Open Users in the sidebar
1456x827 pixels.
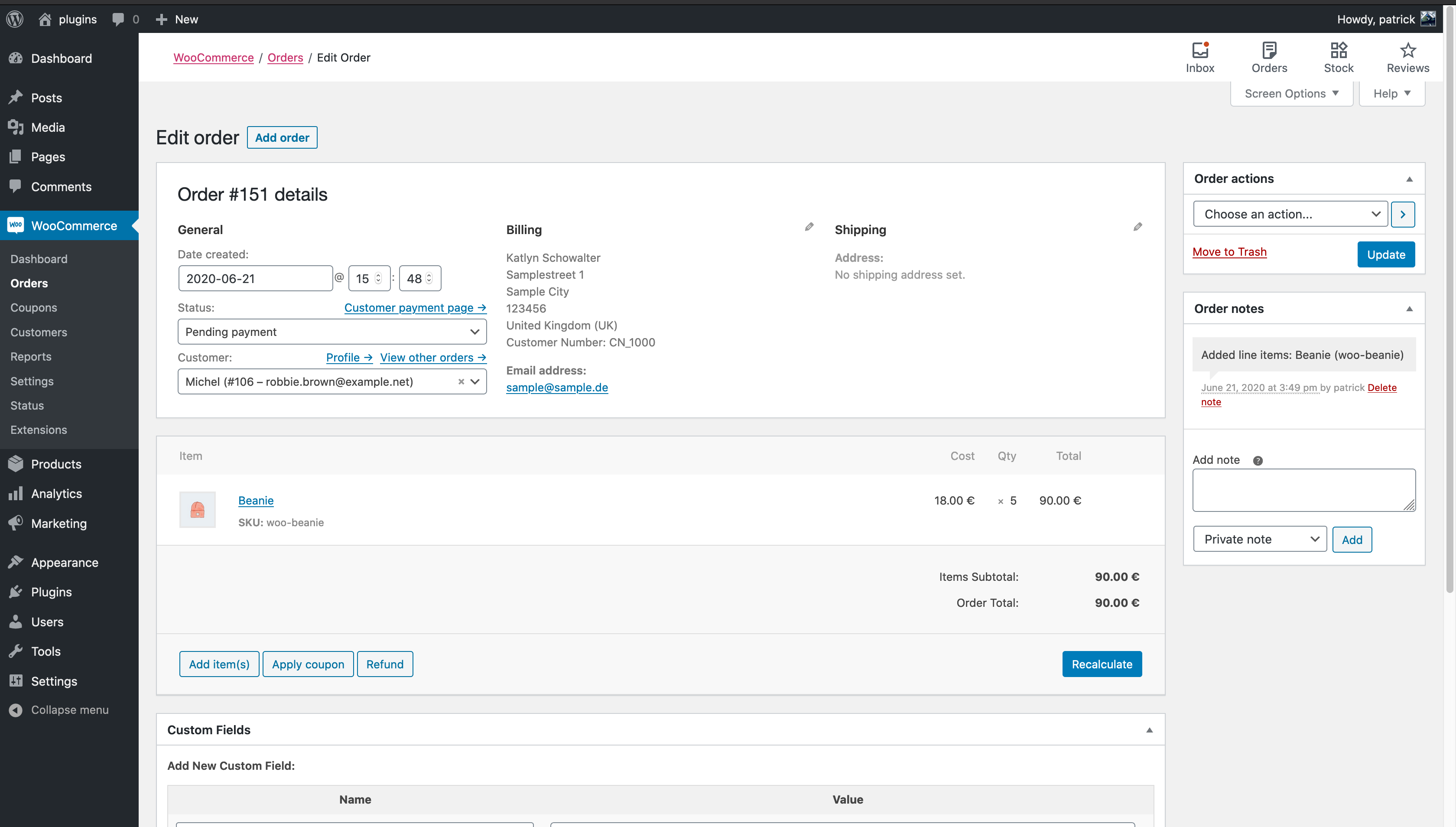point(47,622)
